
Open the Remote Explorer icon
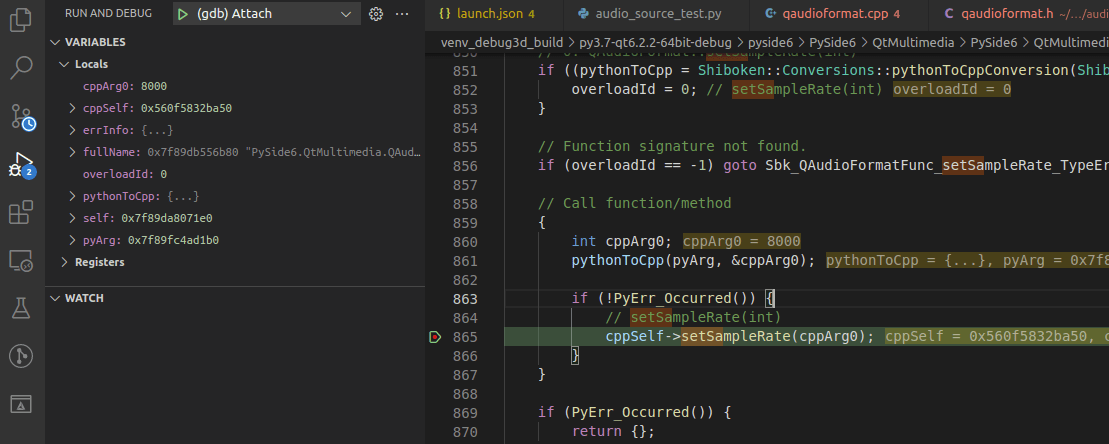tap(22, 260)
